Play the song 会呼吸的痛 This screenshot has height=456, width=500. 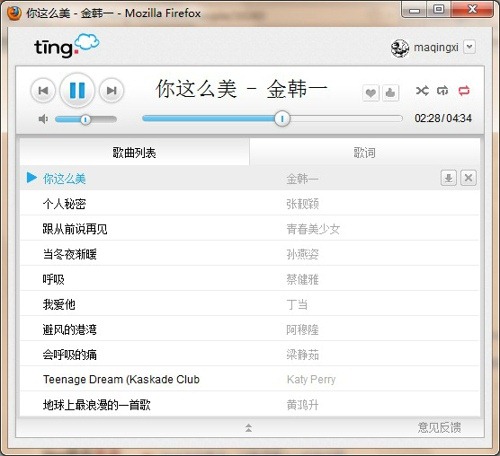(70, 355)
